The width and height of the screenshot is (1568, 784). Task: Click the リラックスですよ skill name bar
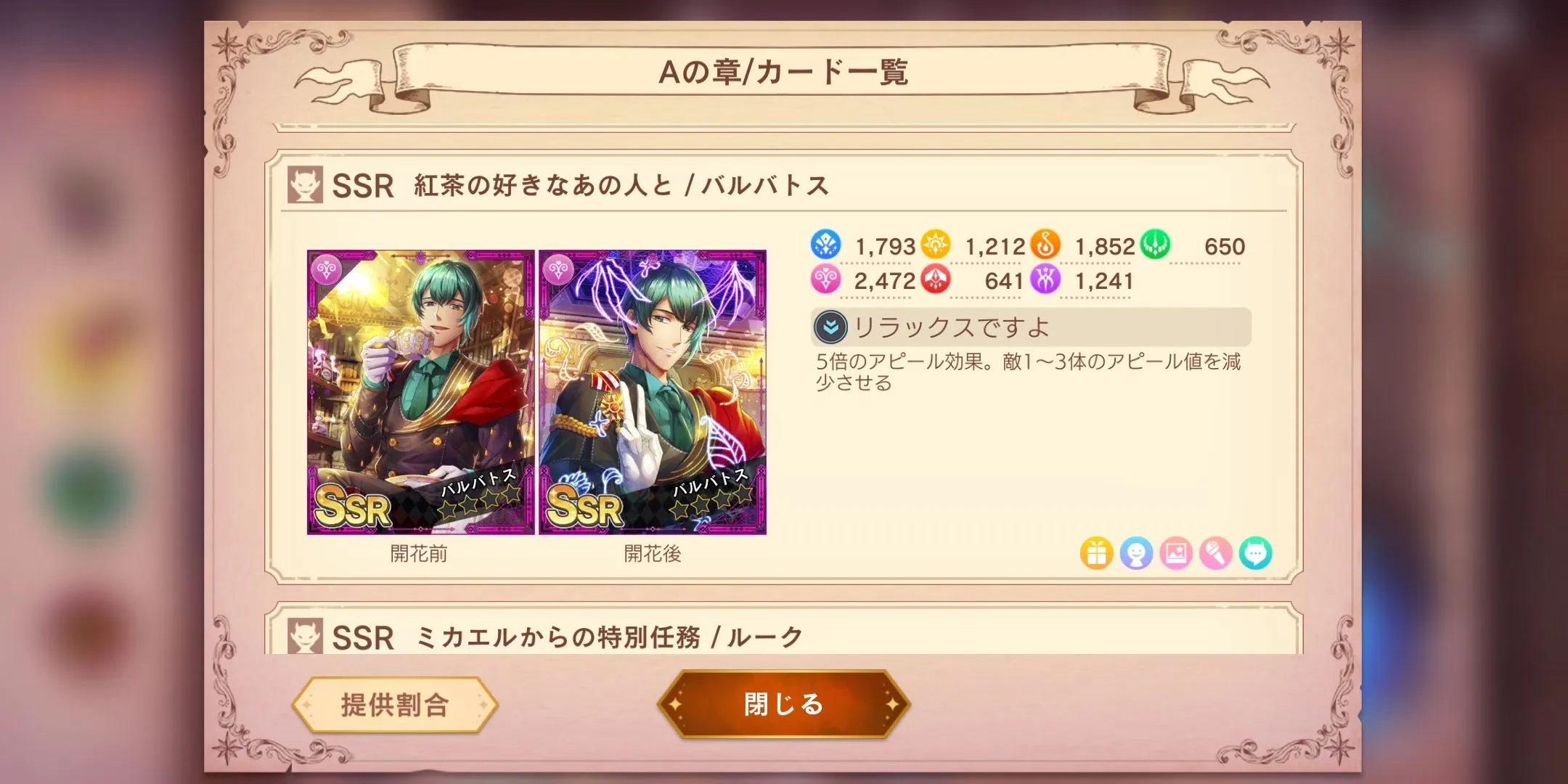pos(1031,327)
